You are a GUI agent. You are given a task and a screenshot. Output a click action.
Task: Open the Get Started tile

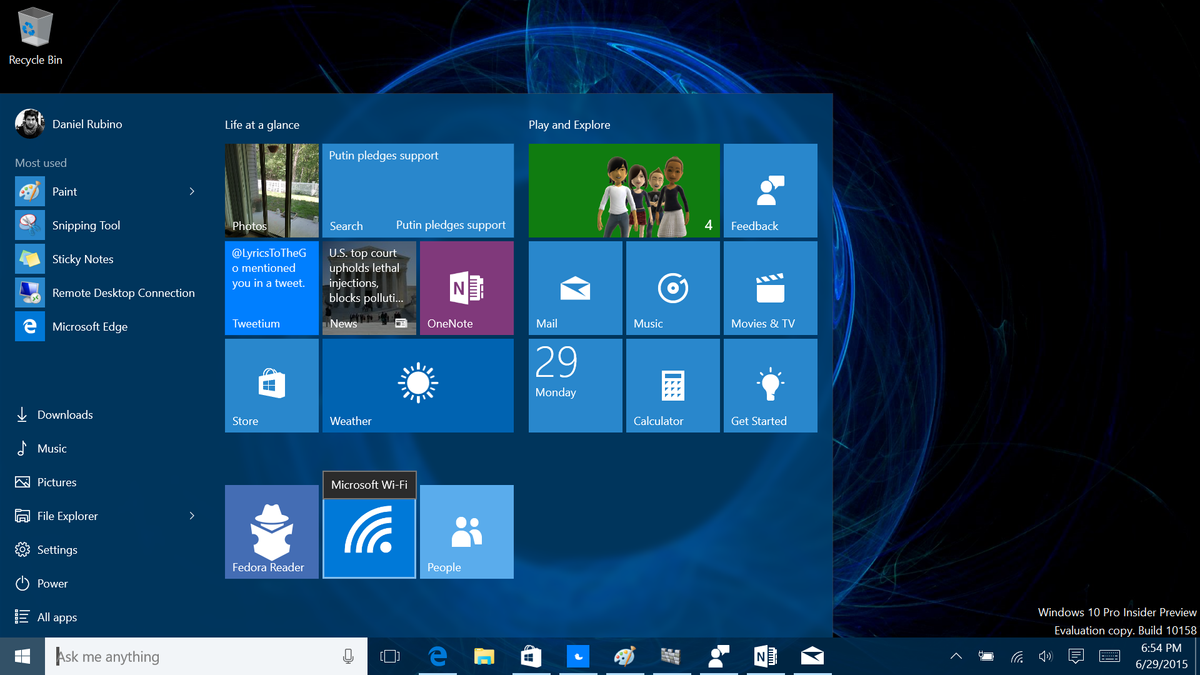coord(770,386)
